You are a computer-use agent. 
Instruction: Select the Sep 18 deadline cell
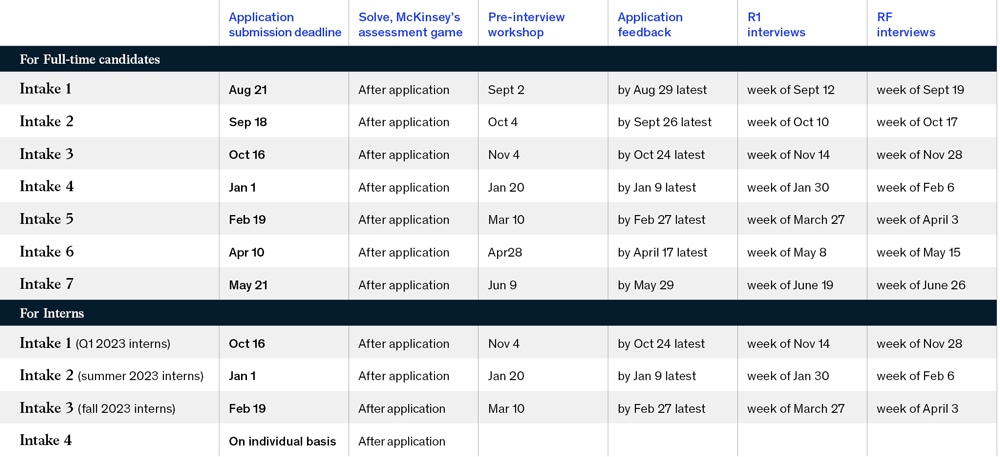click(x=249, y=122)
